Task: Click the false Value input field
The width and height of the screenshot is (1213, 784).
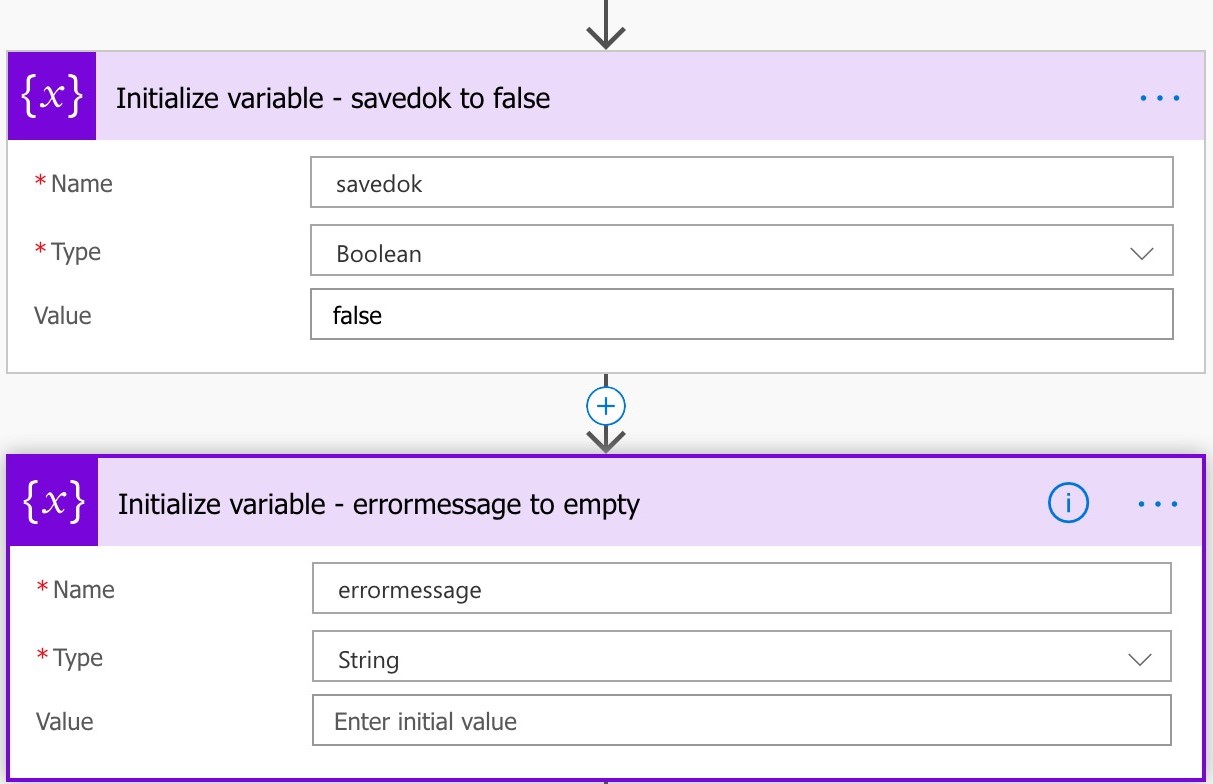Action: click(742, 314)
